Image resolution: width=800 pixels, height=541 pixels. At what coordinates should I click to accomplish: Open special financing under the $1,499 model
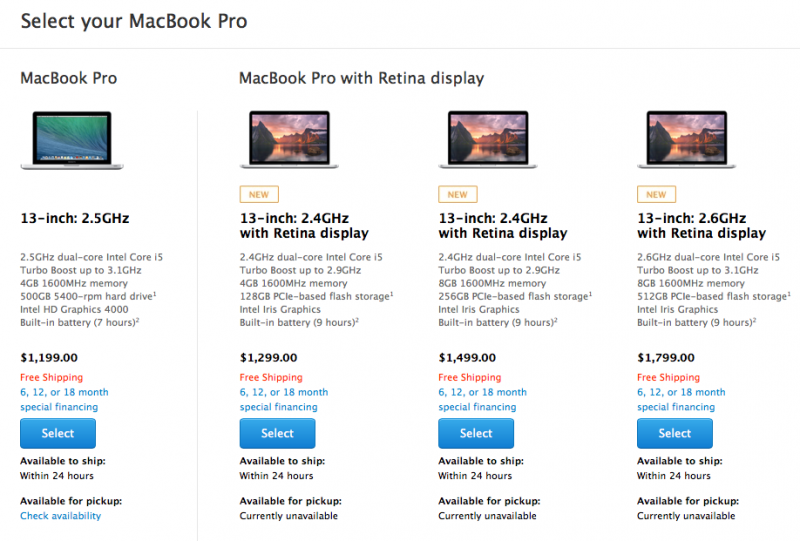point(477,407)
